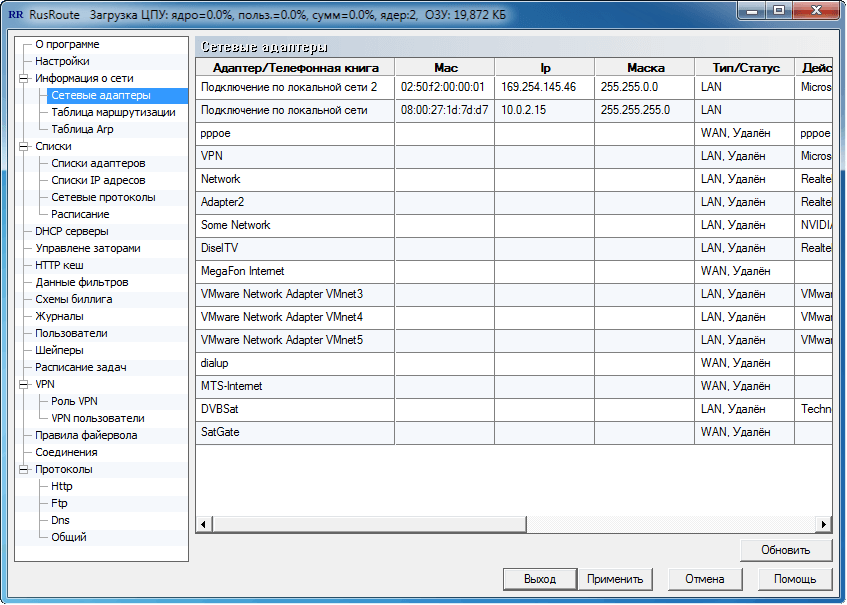Click the MAC 08:00:27:1d:7d:d7 cell

[445, 110]
